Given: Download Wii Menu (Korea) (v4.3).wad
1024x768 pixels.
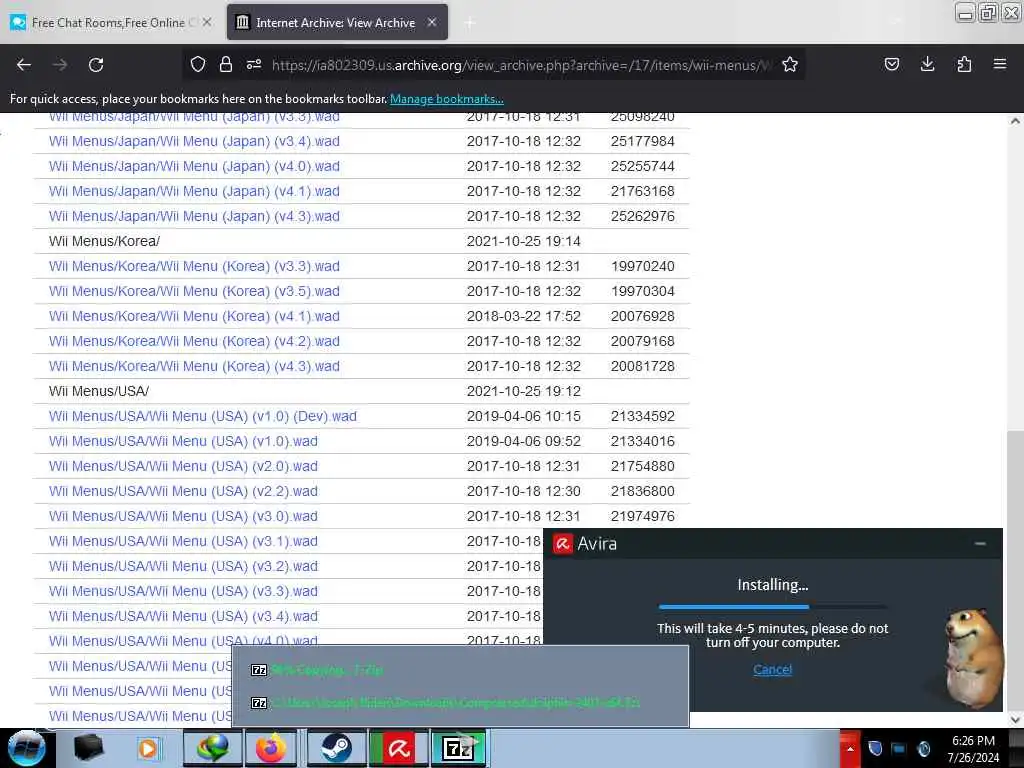Looking at the screenshot, I should pyautogui.click(x=194, y=366).
